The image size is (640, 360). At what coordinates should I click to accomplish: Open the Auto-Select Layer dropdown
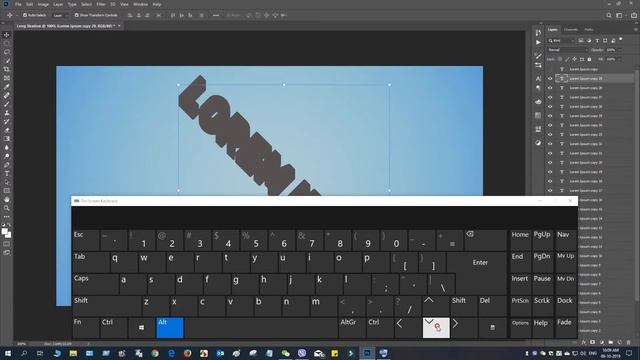(x=60, y=15)
